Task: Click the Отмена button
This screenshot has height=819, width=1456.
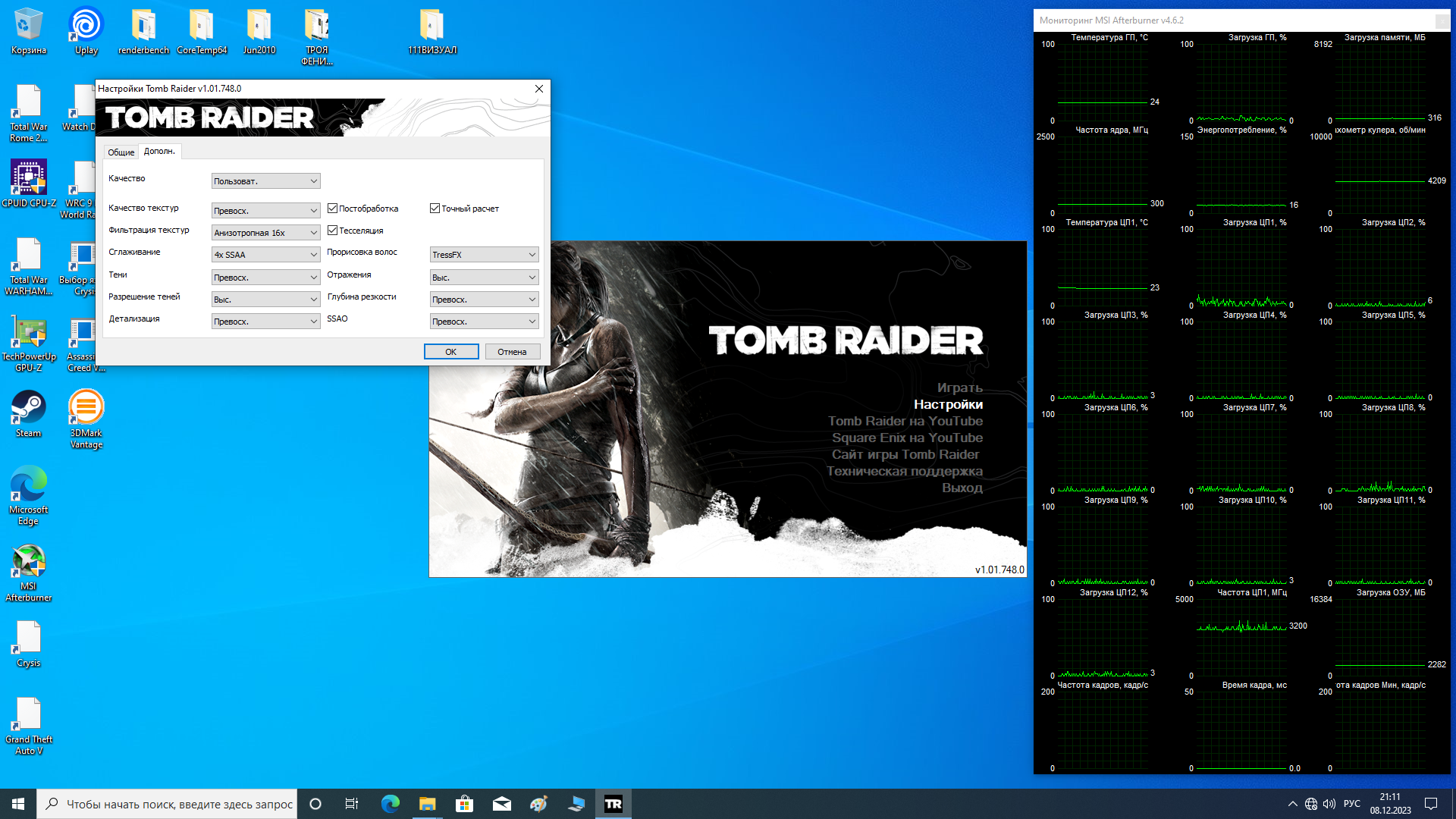Action: click(x=512, y=352)
